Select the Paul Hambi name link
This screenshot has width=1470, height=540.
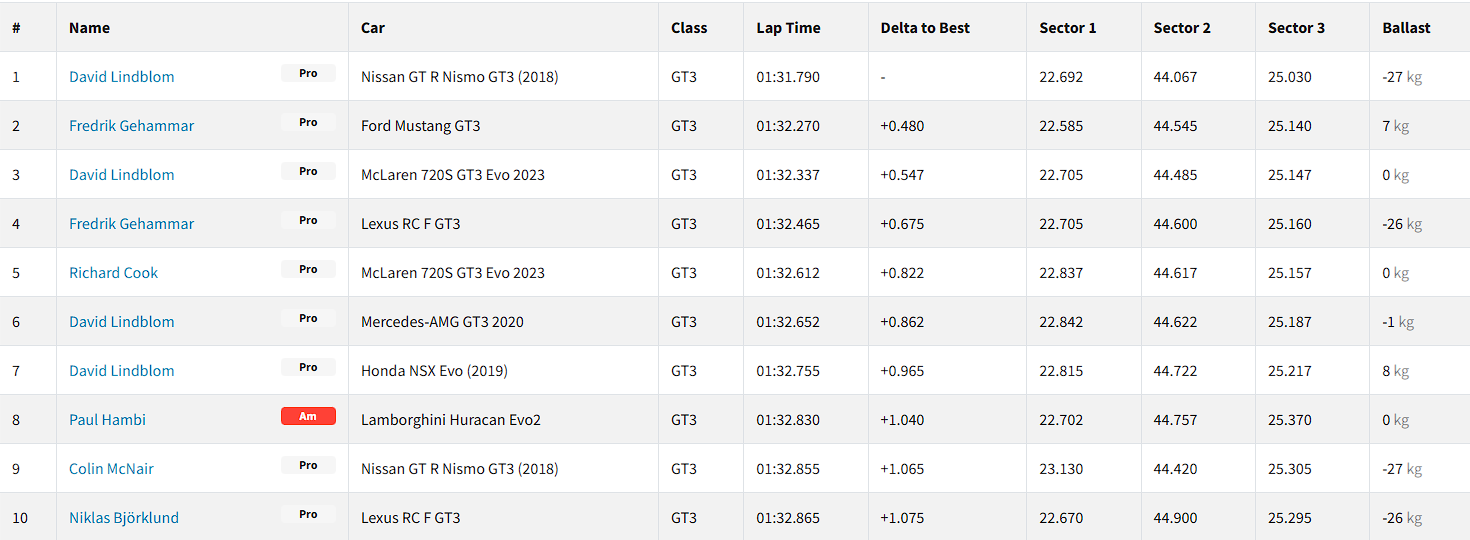click(x=107, y=420)
